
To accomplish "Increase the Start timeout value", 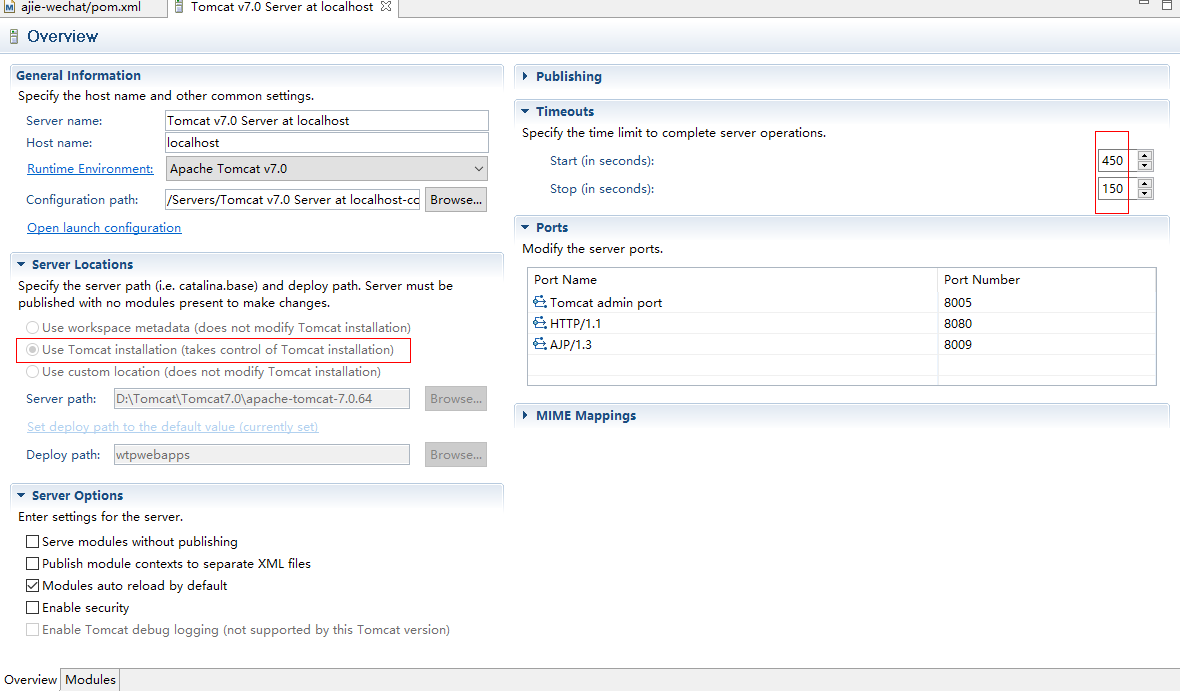I will click(1145, 155).
